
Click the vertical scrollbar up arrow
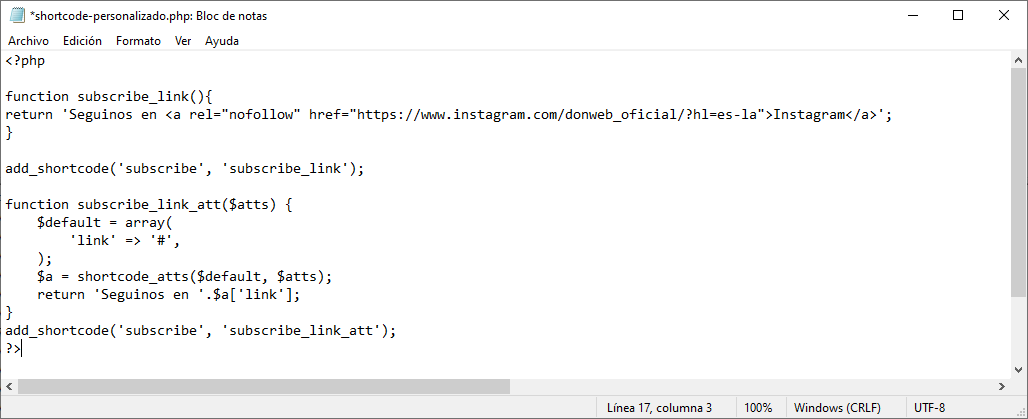pos(1018,60)
